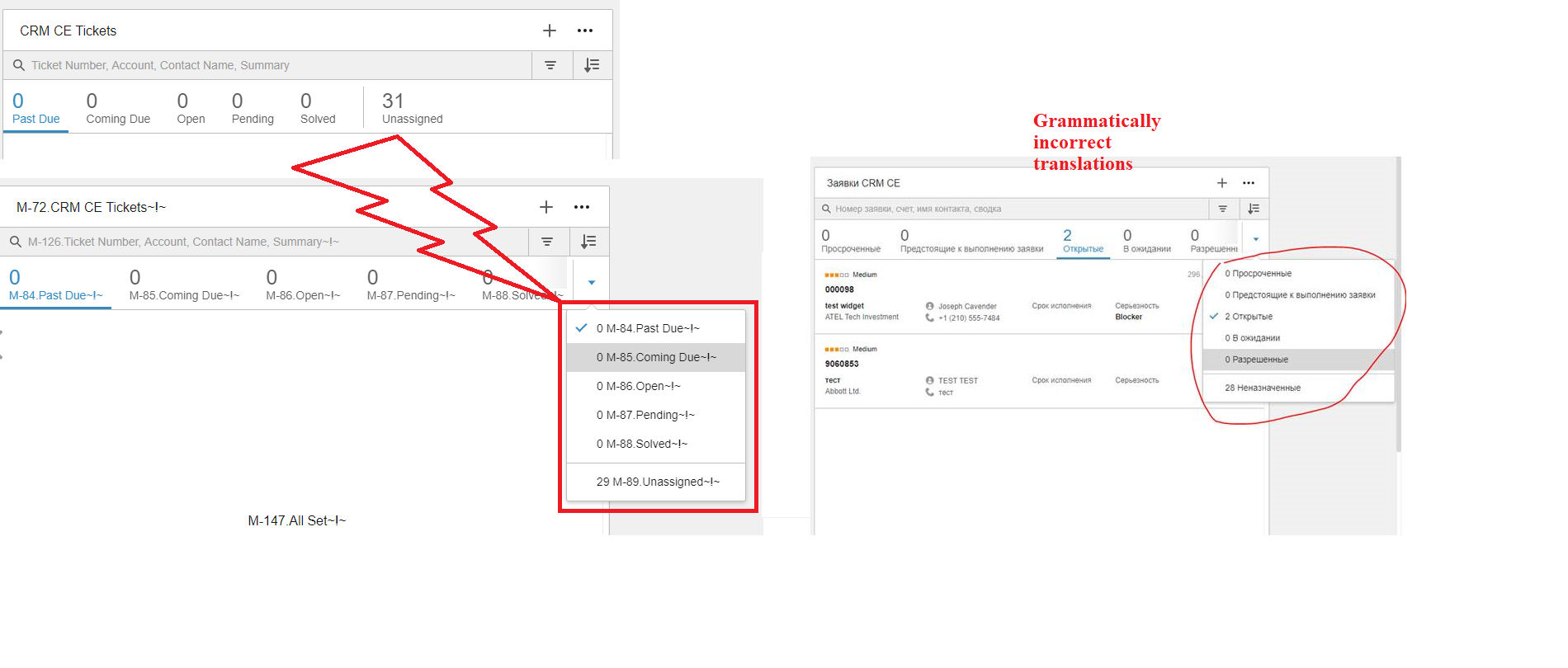The height and width of the screenshot is (668, 1568).
Task: Choose 0 Просроченные in dropdown list
Action: point(1299,273)
